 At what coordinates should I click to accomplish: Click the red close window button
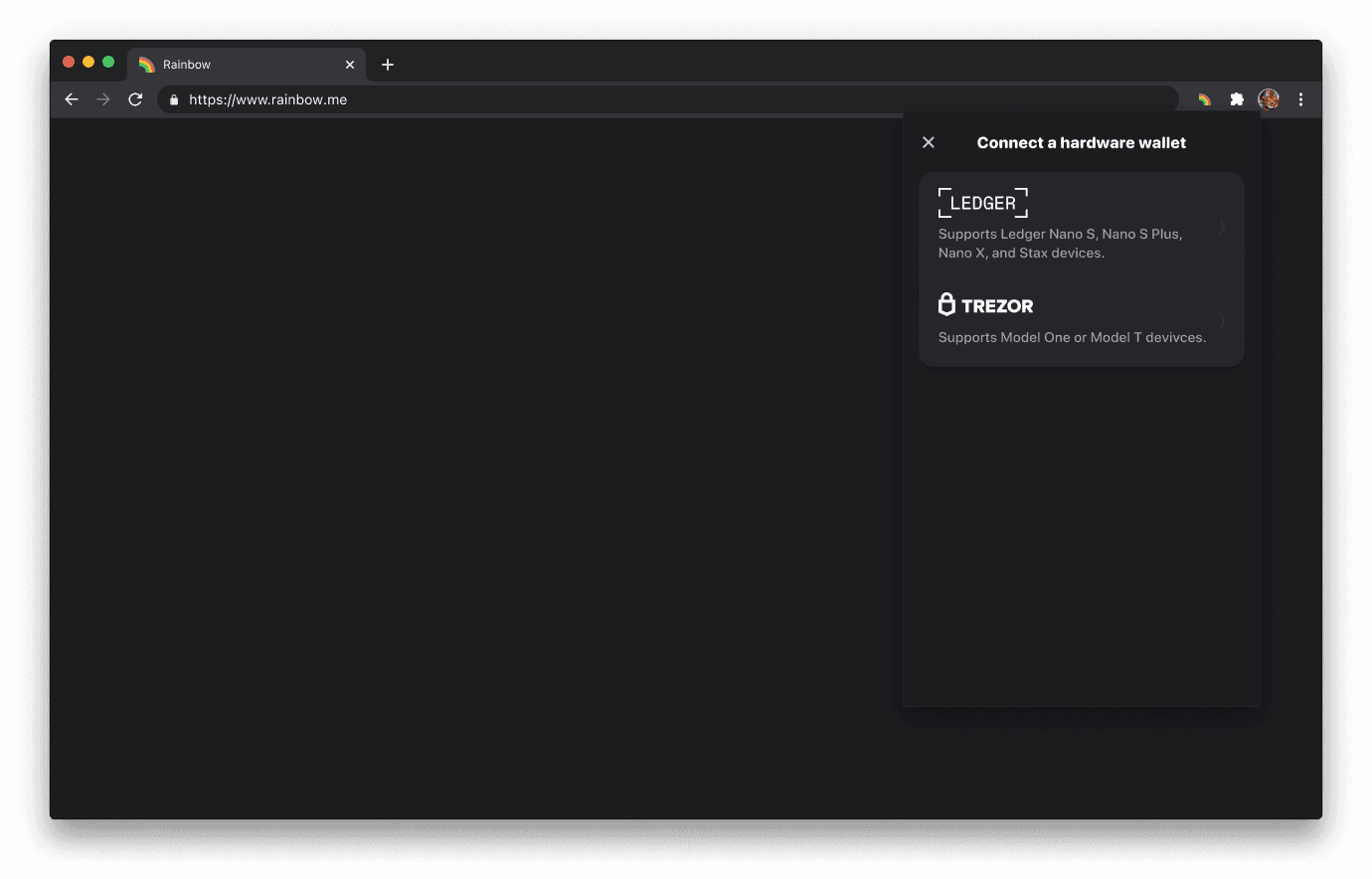(69, 62)
